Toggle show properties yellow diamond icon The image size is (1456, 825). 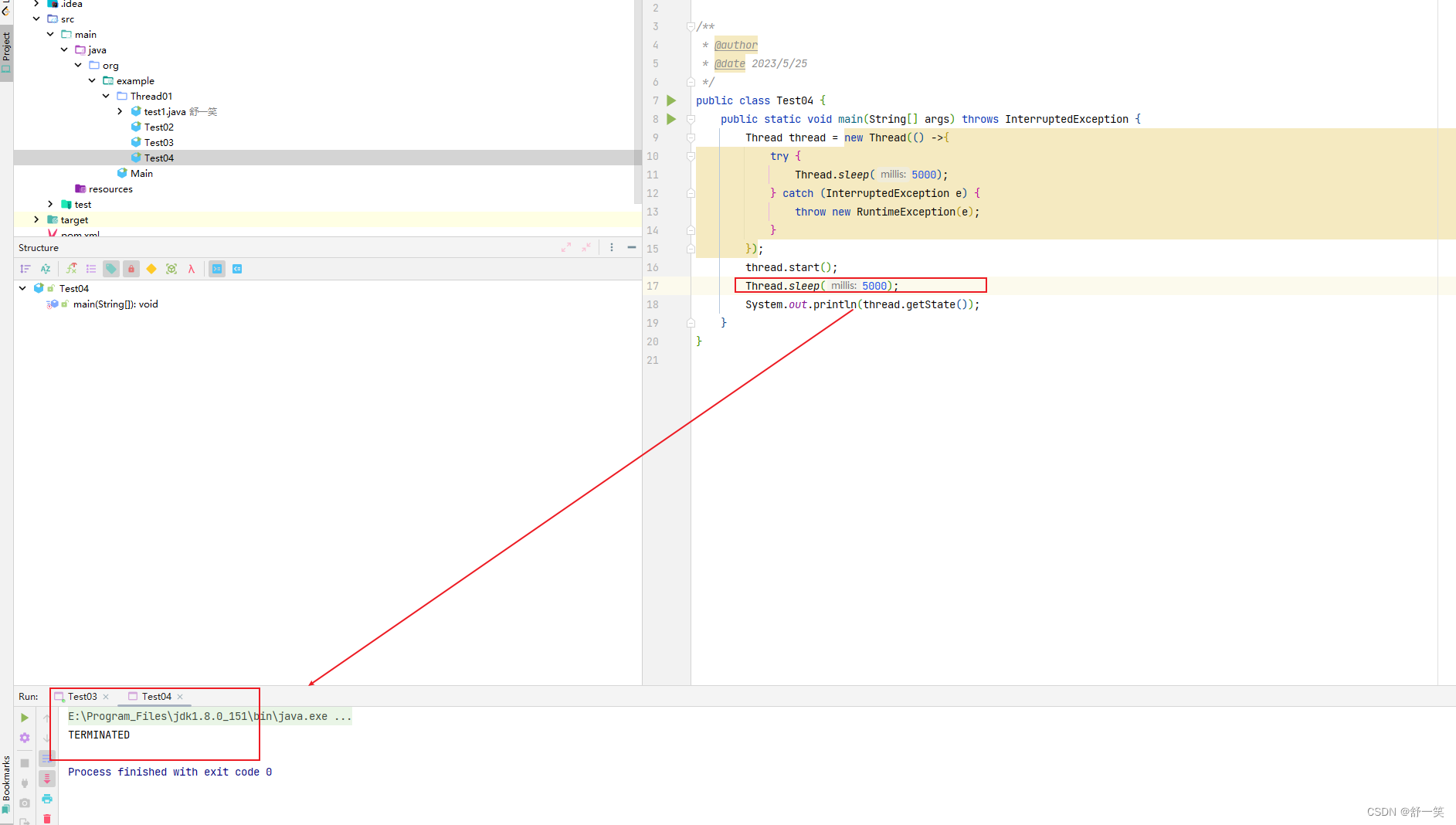pyautogui.click(x=151, y=269)
